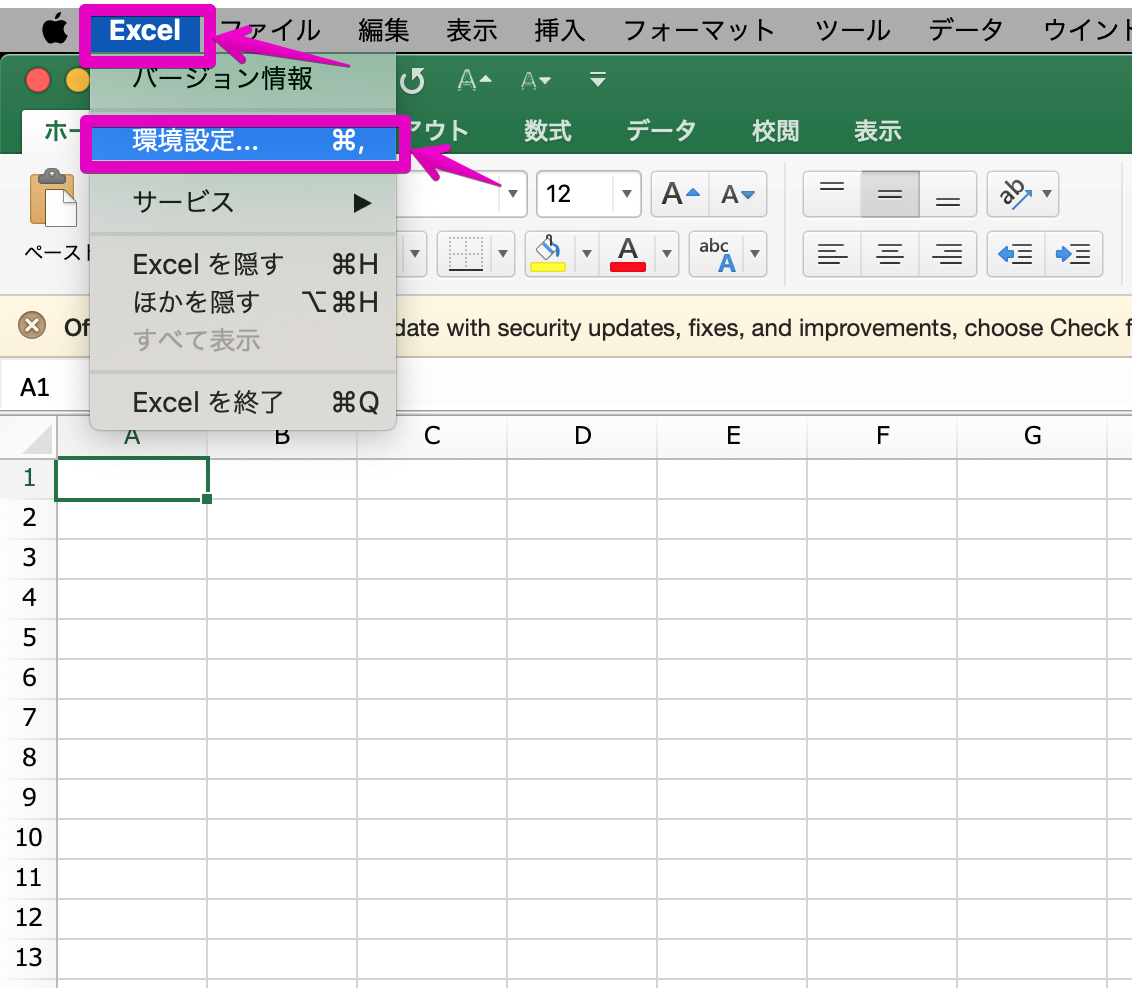Choose Excel を終了 to quit
This screenshot has width=1132, height=988.
click(243, 402)
